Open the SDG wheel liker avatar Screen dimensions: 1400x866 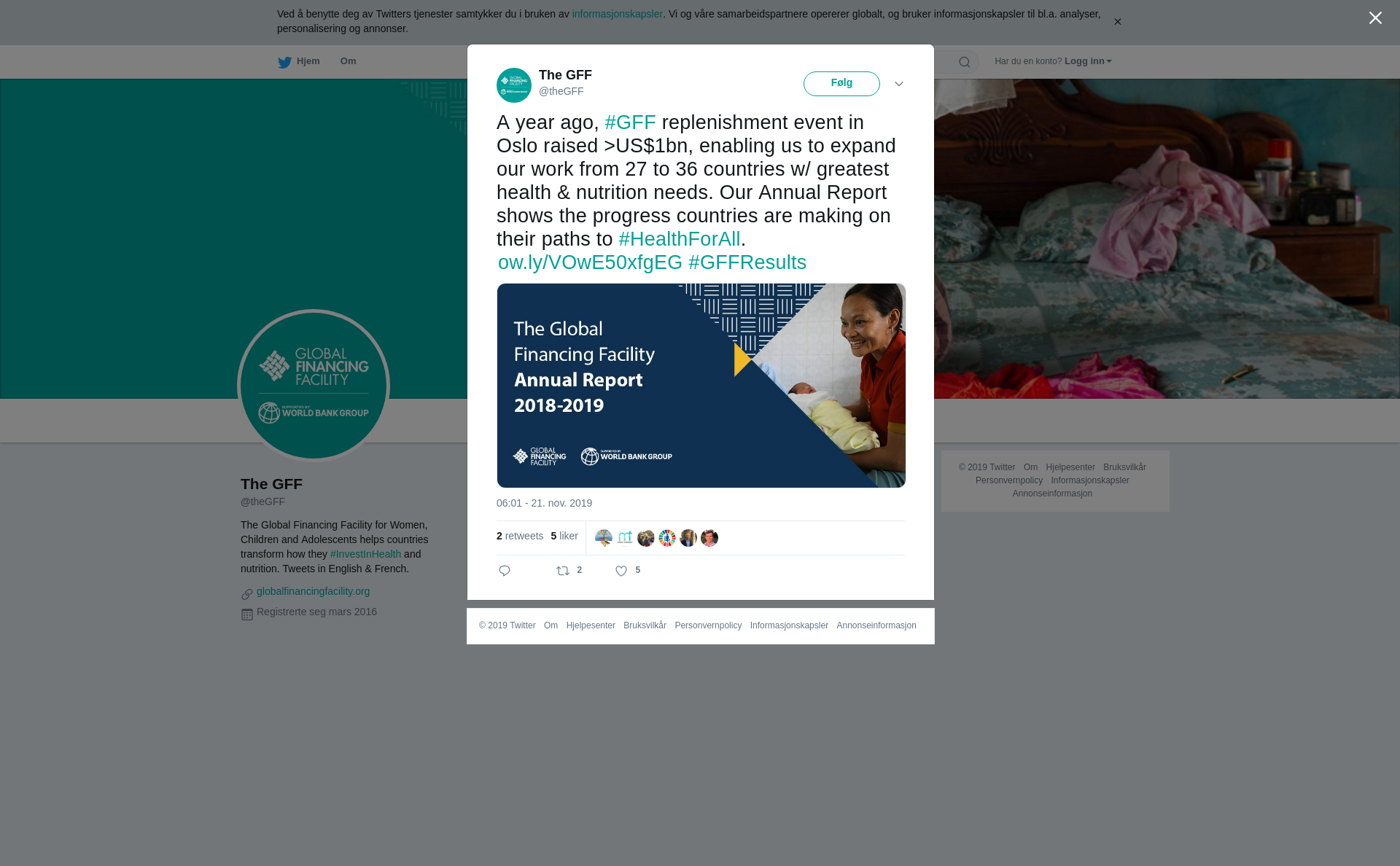667,538
